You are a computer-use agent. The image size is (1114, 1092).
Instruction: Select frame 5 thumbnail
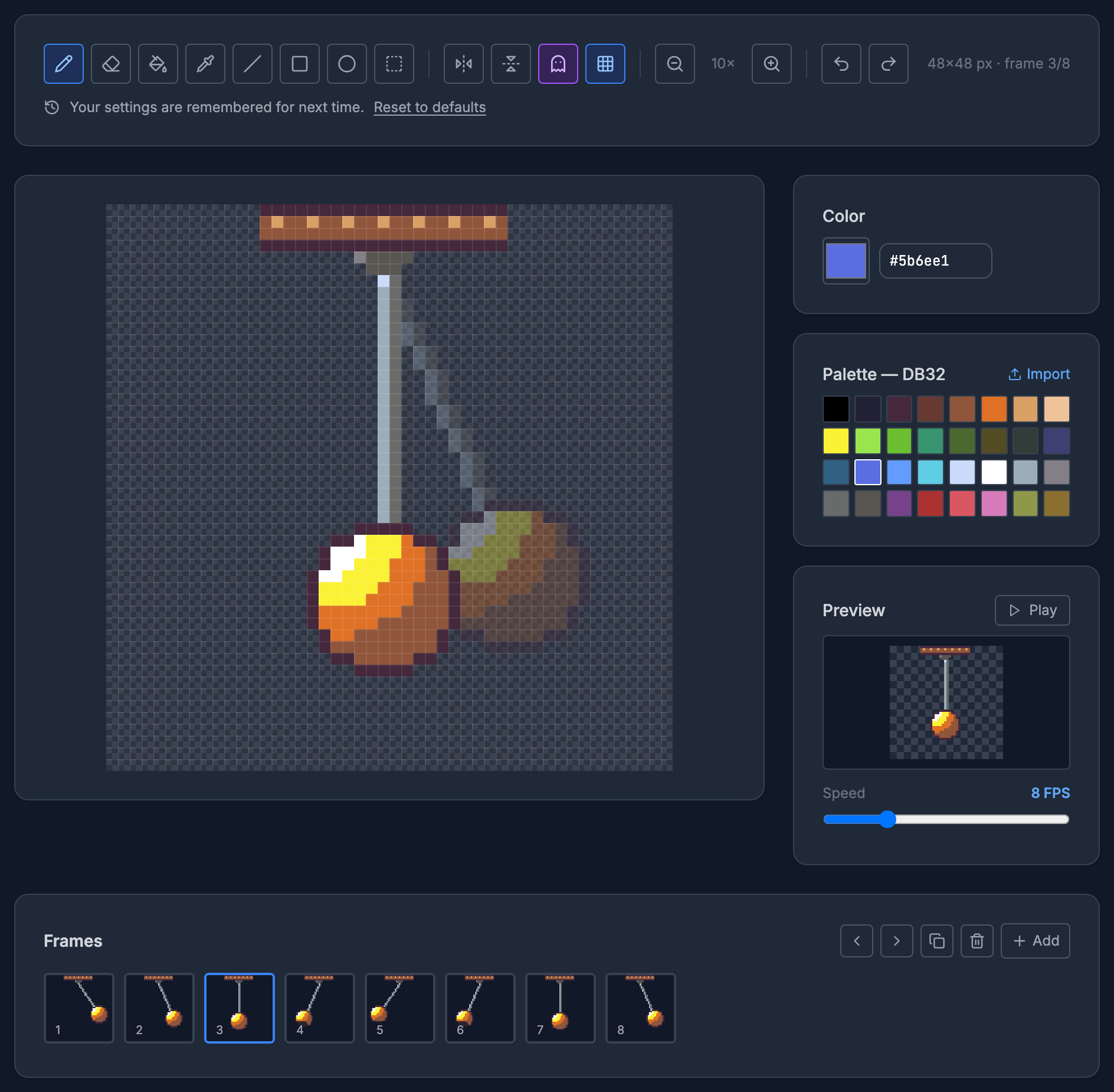pos(400,1008)
